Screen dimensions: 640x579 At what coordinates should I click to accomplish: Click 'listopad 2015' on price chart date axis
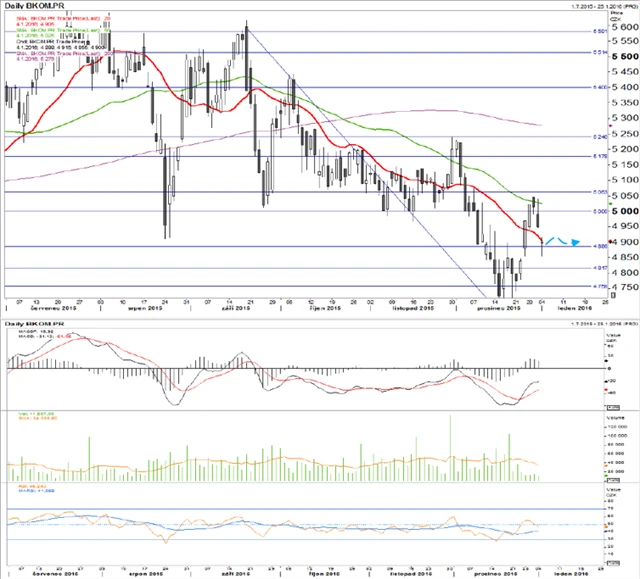click(413, 308)
